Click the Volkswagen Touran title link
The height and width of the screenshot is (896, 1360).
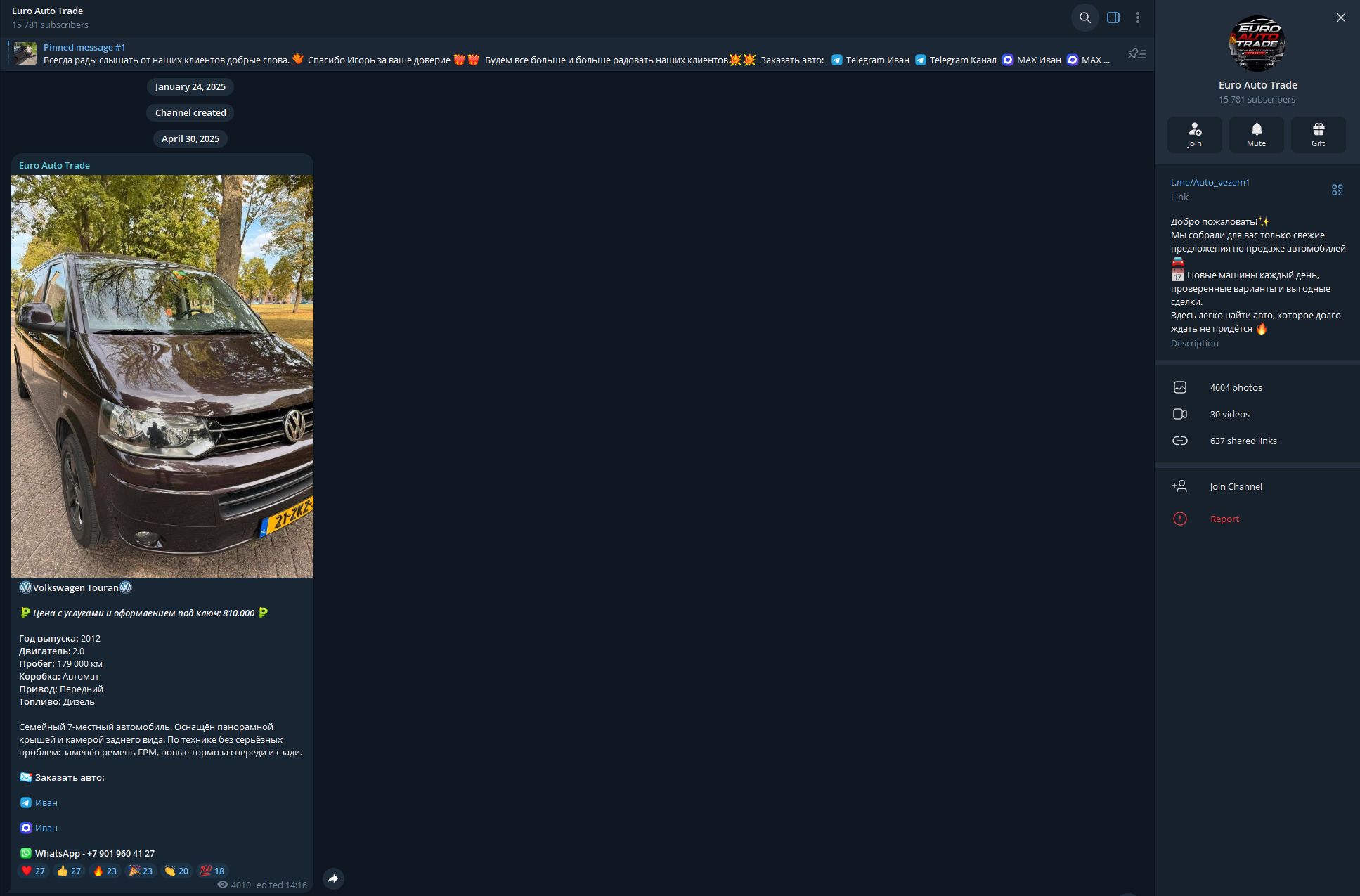[76, 587]
